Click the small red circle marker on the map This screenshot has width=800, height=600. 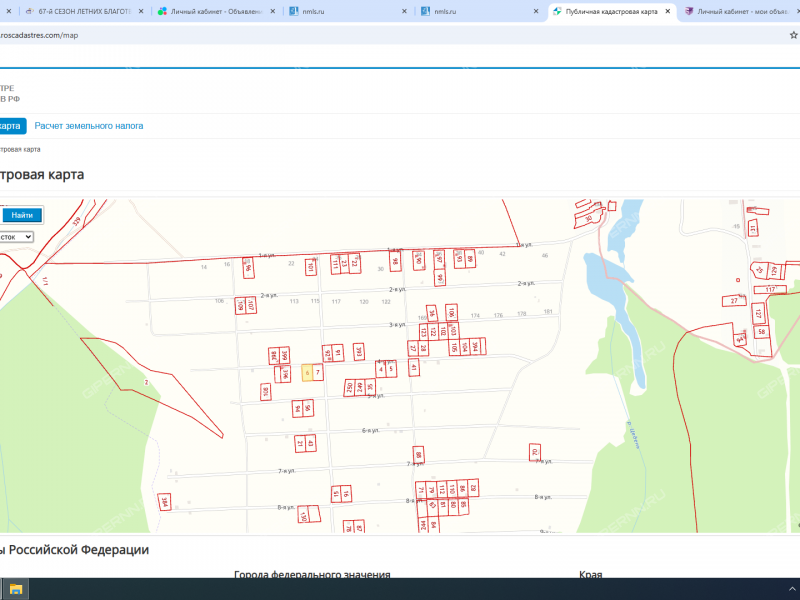click(x=738, y=280)
